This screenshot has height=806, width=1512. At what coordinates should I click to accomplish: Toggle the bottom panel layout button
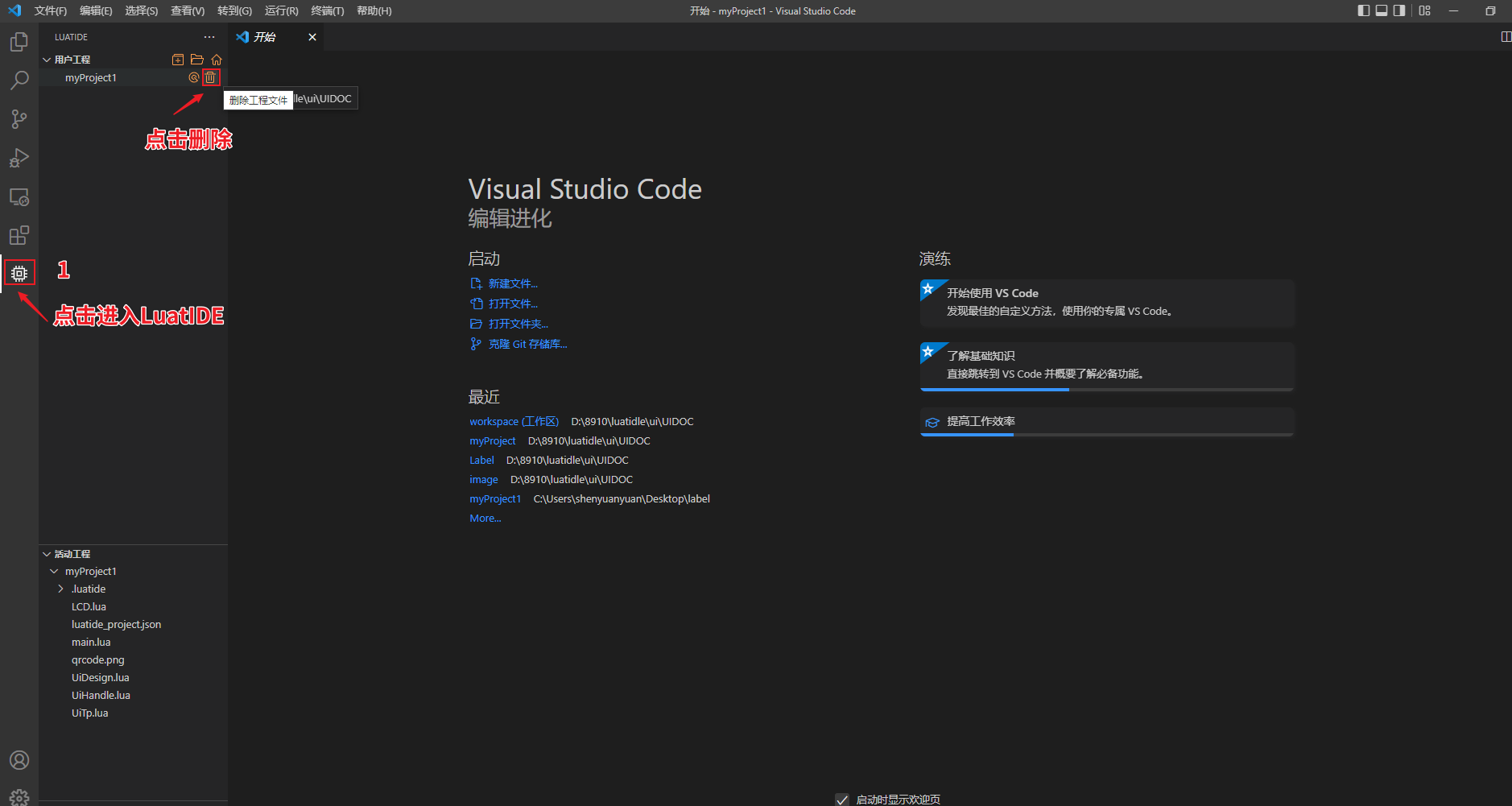(x=1382, y=10)
